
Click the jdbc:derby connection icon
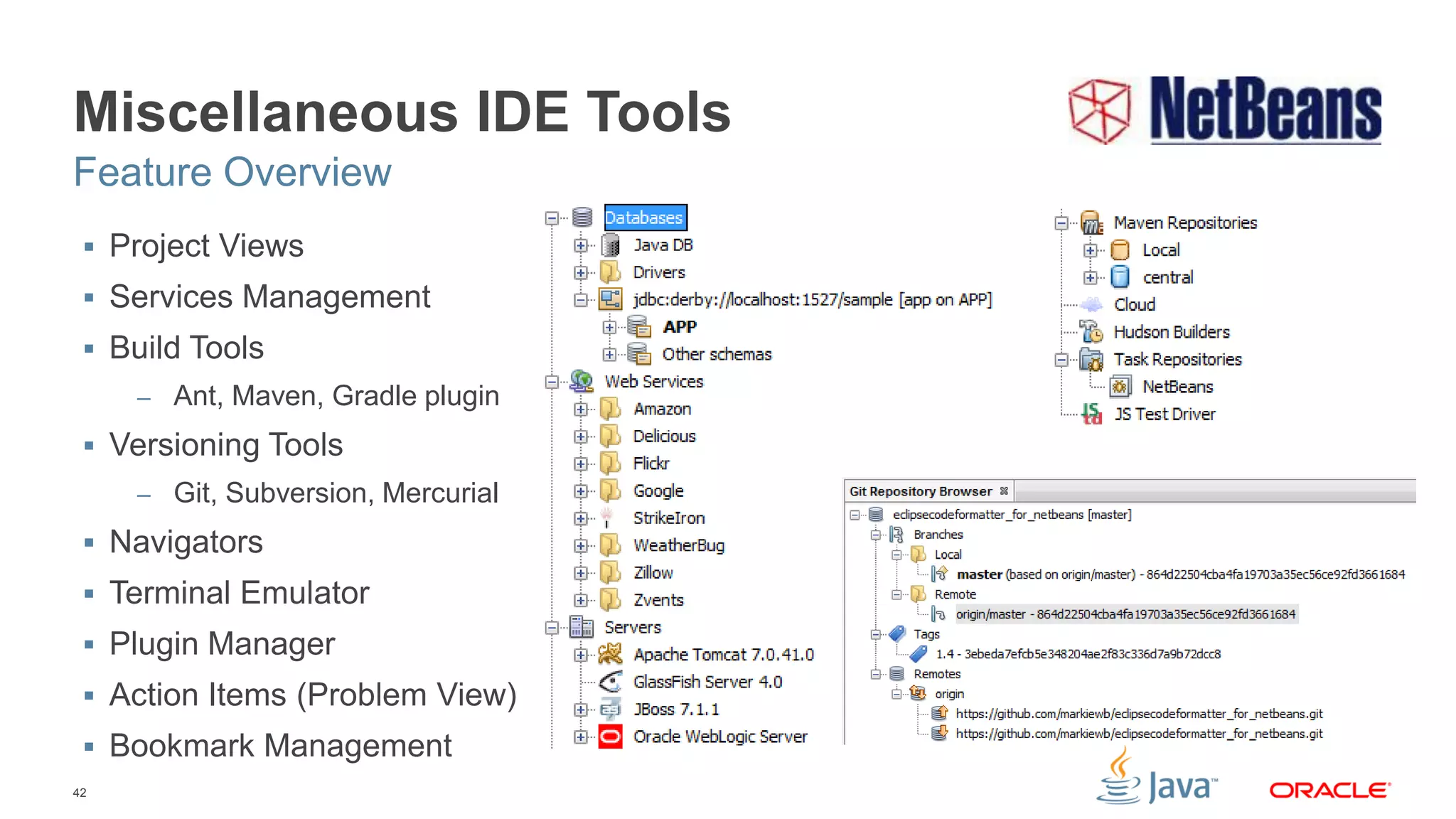click(610, 299)
